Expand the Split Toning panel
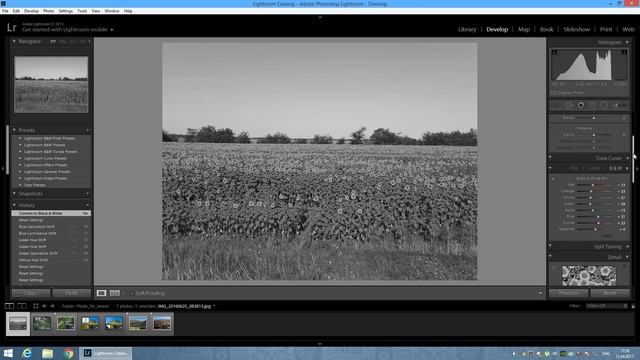Screen dimensions: 640x360 coord(627,247)
